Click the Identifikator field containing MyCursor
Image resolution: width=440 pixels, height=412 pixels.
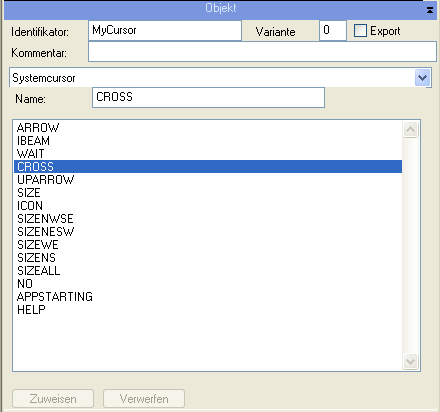pos(165,30)
